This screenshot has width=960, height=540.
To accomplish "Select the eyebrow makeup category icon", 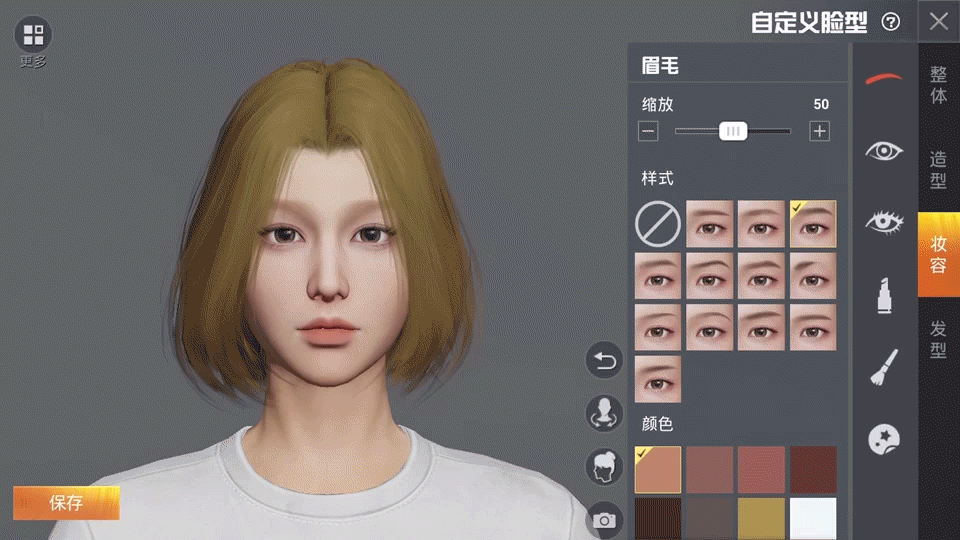I will click(884, 78).
